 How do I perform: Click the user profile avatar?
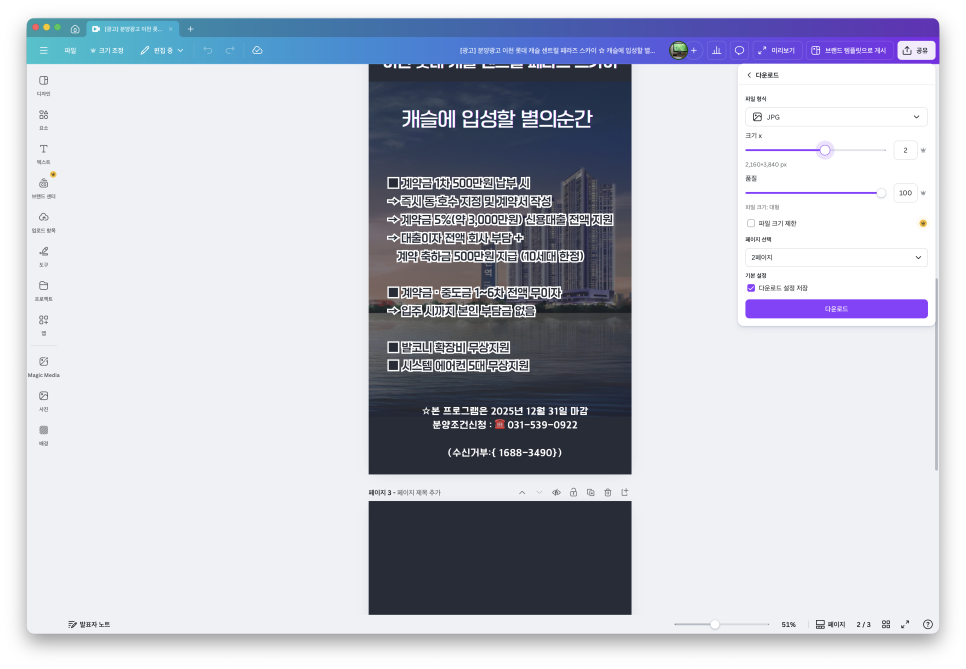tap(678, 51)
